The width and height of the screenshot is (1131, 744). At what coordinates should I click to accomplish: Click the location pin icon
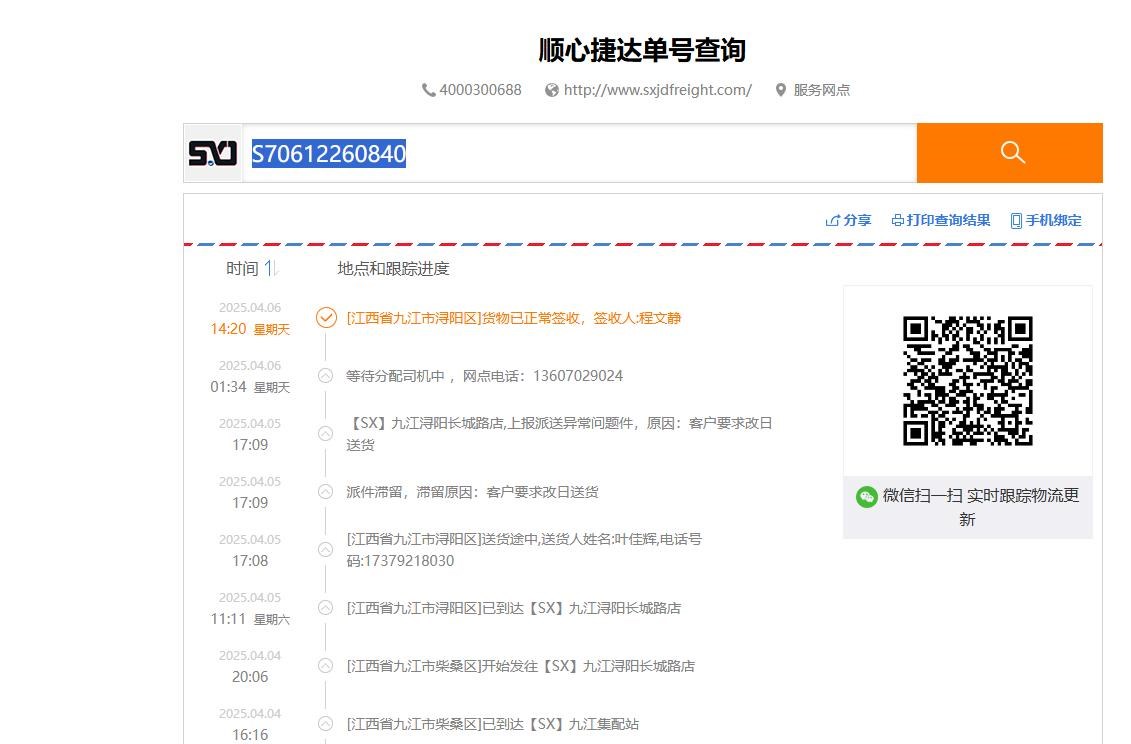tap(780, 90)
